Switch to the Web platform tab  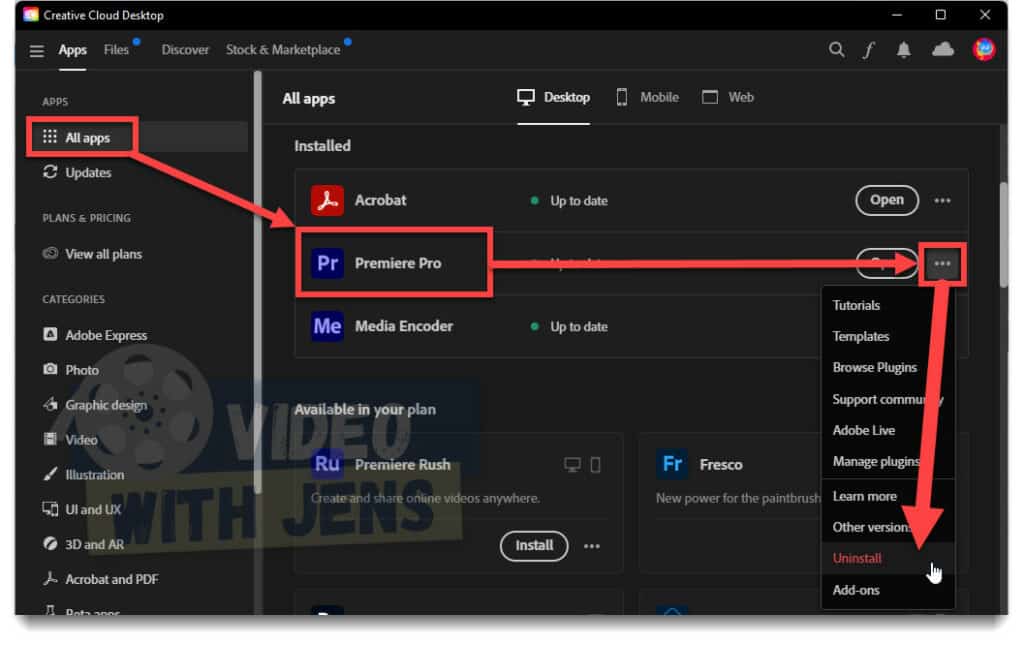pos(728,97)
